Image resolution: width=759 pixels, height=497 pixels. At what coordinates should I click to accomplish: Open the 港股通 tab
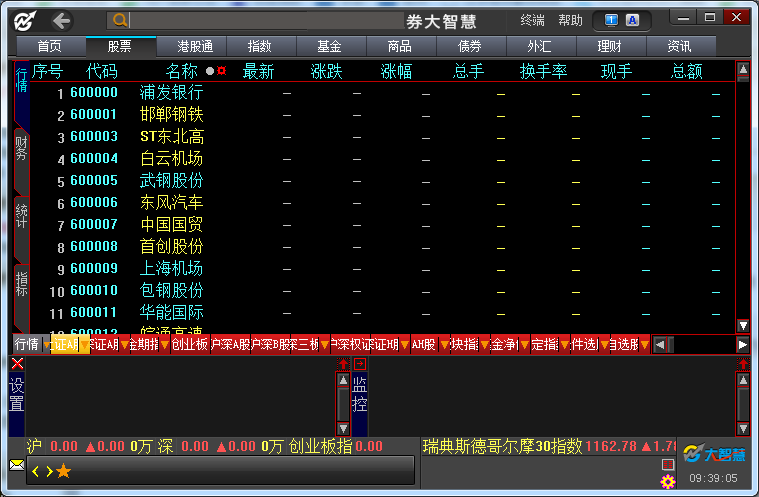pyautogui.click(x=191, y=46)
